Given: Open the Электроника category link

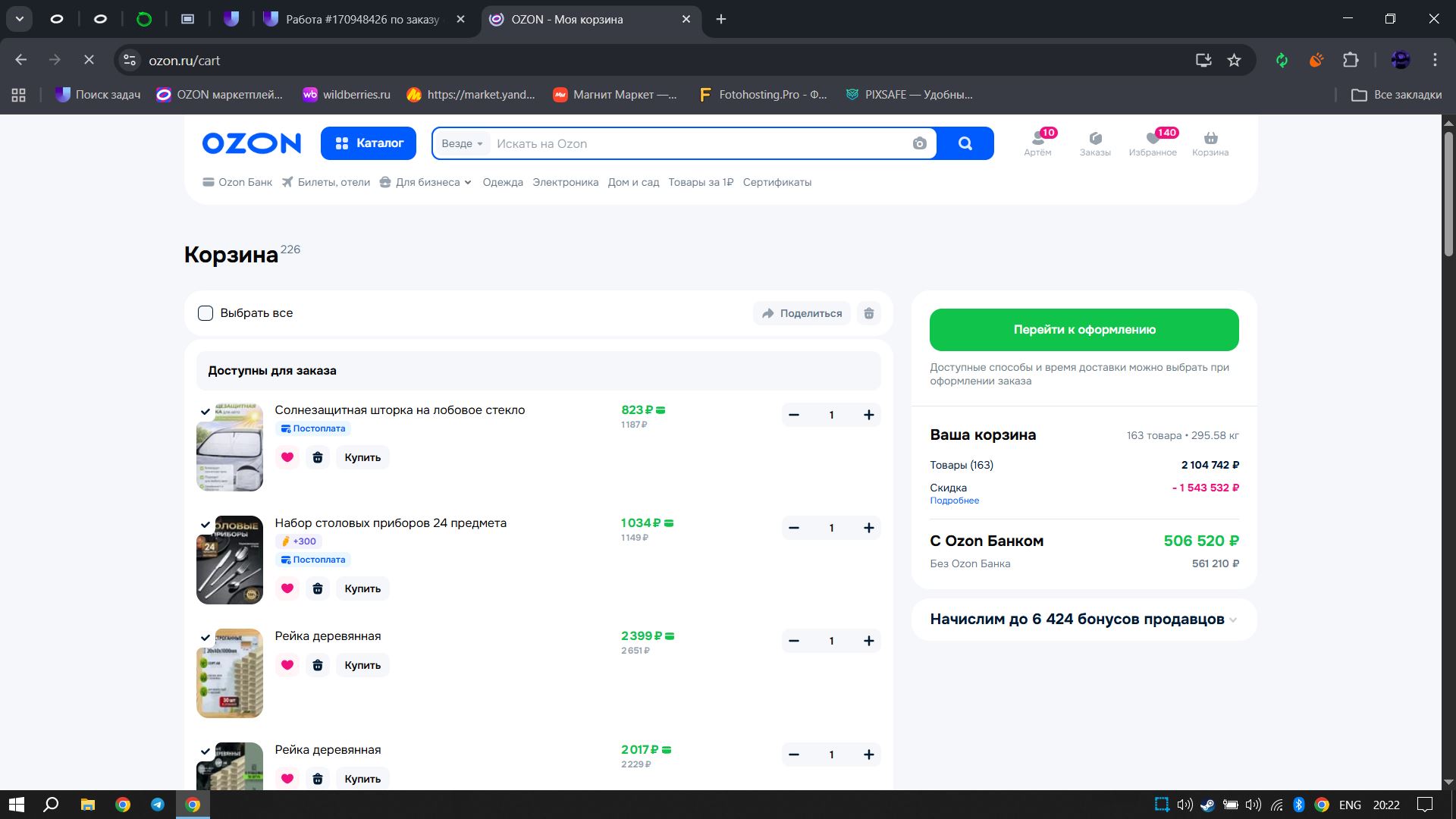Looking at the screenshot, I should click(x=565, y=182).
